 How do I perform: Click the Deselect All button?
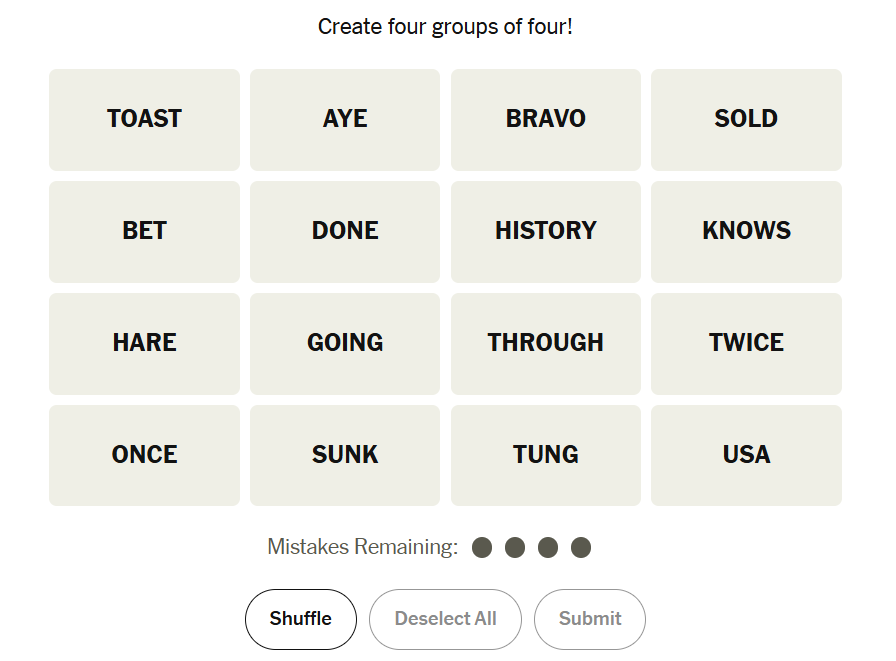coord(445,619)
